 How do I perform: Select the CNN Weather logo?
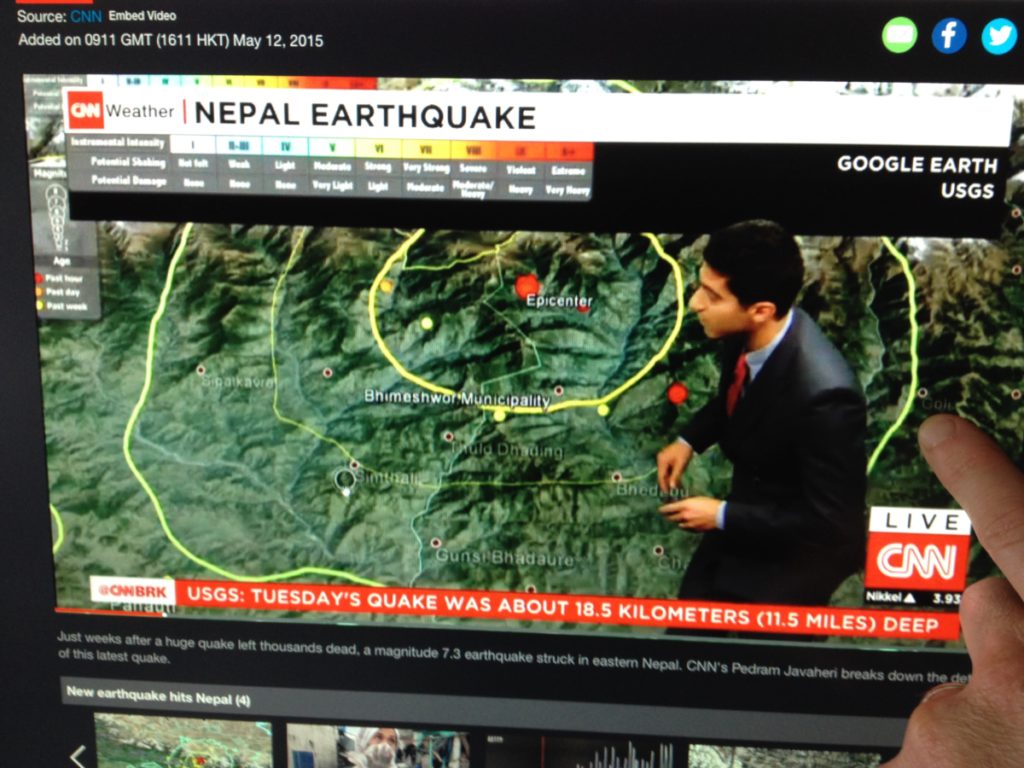point(95,112)
